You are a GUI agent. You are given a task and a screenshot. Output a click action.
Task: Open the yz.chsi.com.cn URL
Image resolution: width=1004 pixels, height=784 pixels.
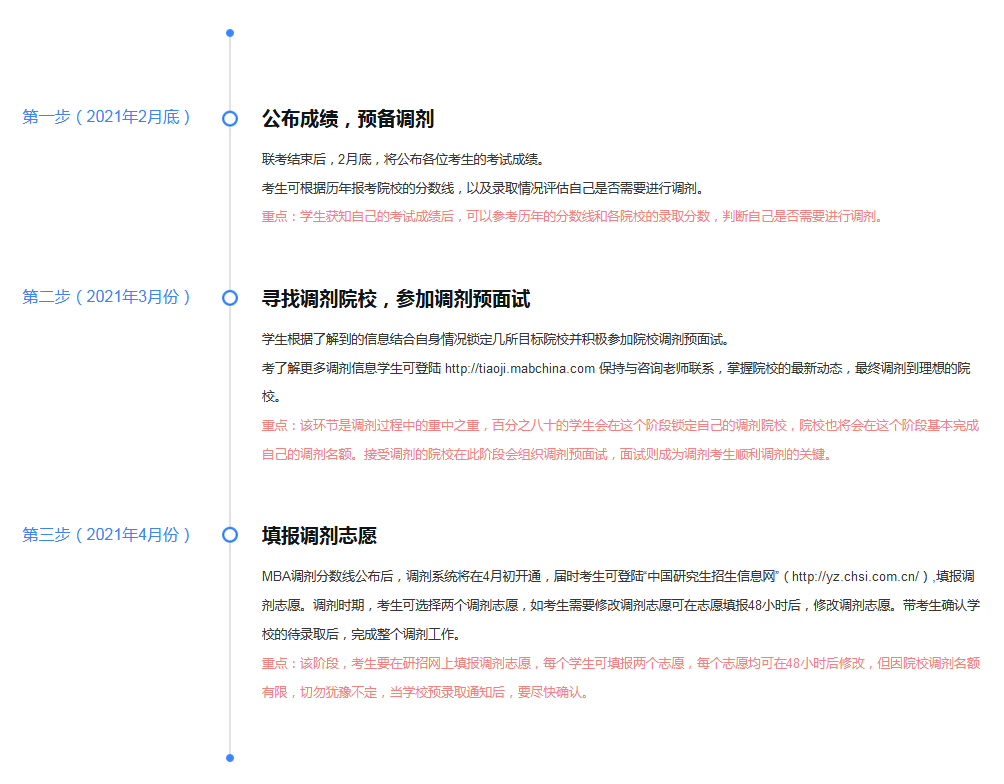coord(854,577)
